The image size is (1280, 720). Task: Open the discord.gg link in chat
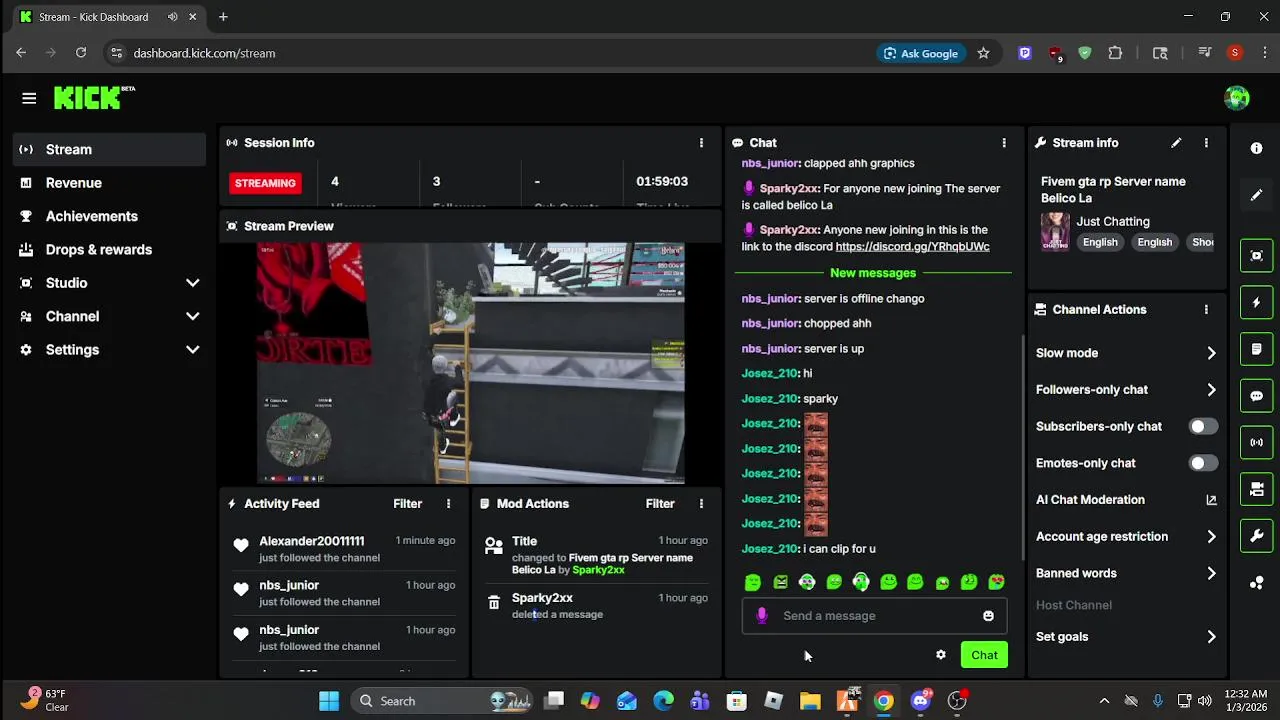pos(912,247)
